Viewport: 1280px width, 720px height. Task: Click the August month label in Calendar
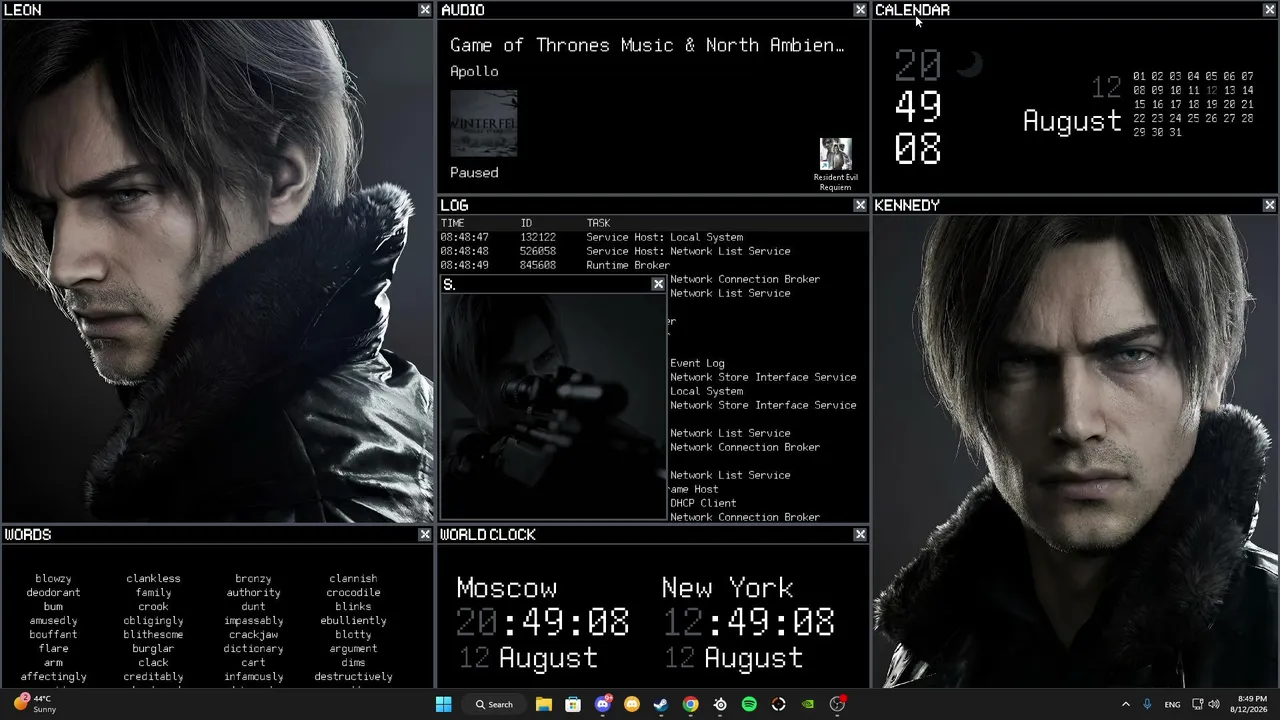pyautogui.click(x=1072, y=122)
